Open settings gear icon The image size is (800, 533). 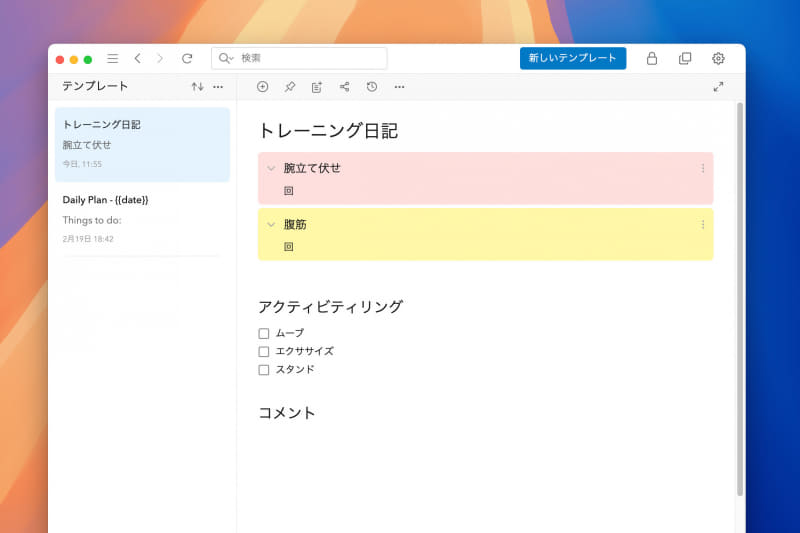[718, 59]
